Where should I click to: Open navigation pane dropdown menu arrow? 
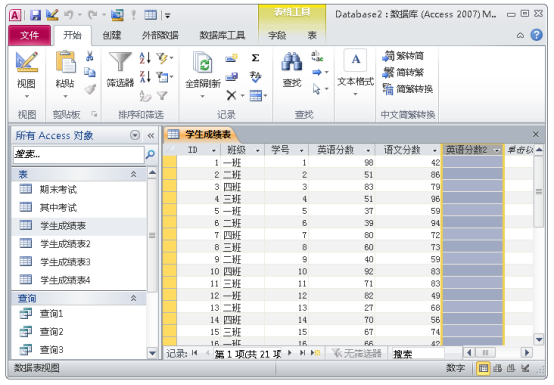click(135, 135)
